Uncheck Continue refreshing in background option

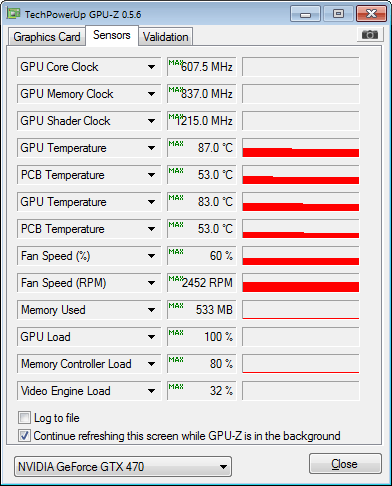coord(24,436)
